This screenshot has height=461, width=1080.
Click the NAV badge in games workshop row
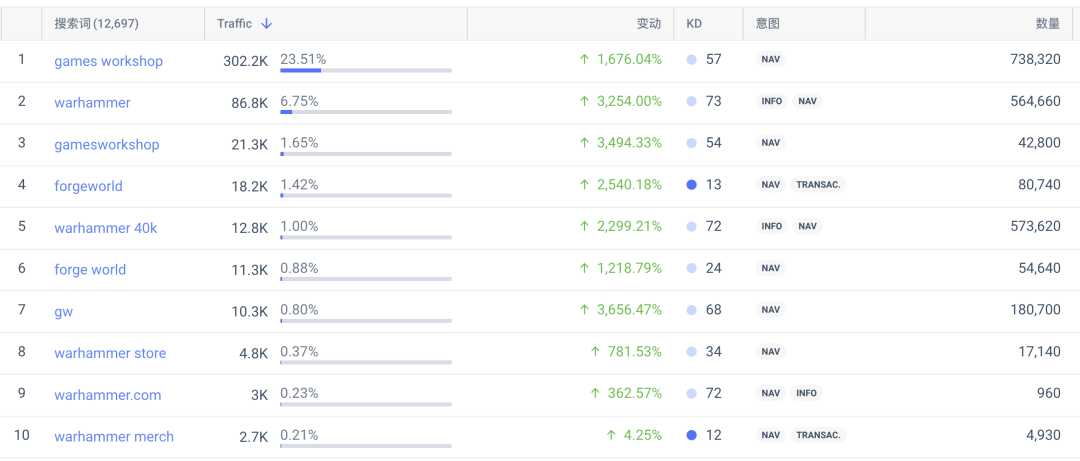click(770, 60)
